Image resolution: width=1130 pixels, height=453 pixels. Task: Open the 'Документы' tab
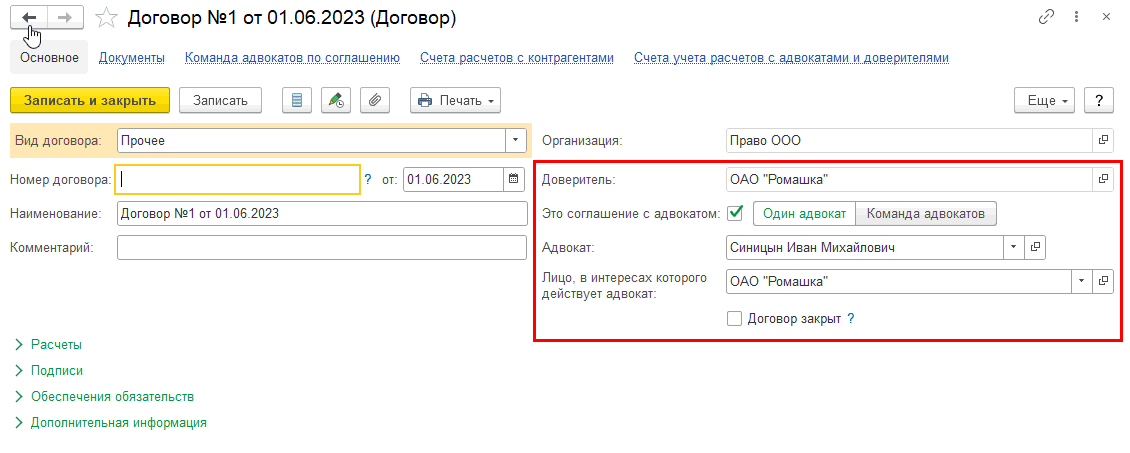coord(131,58)
